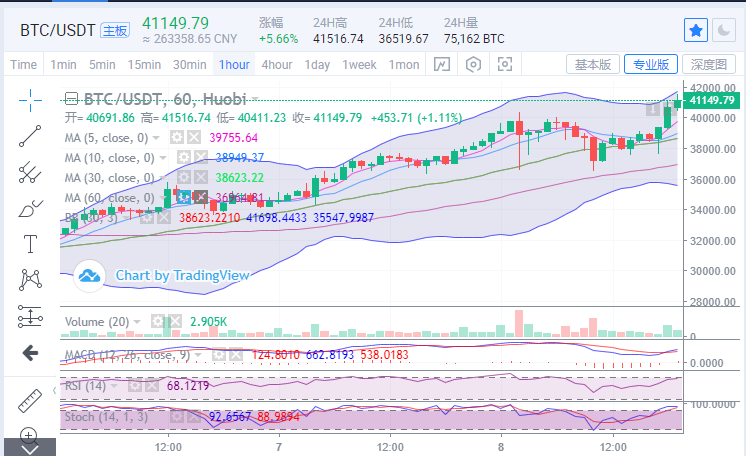This screenshot has height=456, width=746.
Task: Select the 30min interval tab
Action: [x=189, y=64]
